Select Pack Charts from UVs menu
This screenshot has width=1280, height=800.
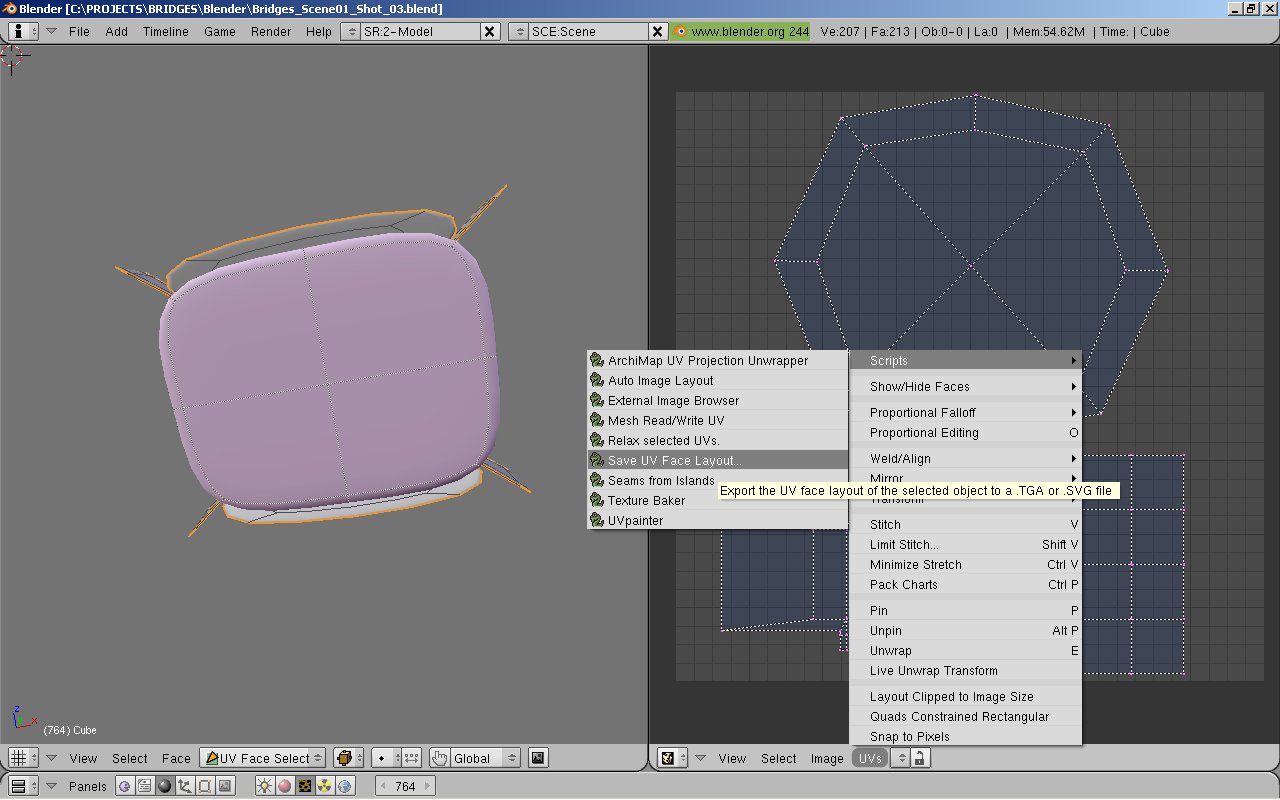point(904,585)
